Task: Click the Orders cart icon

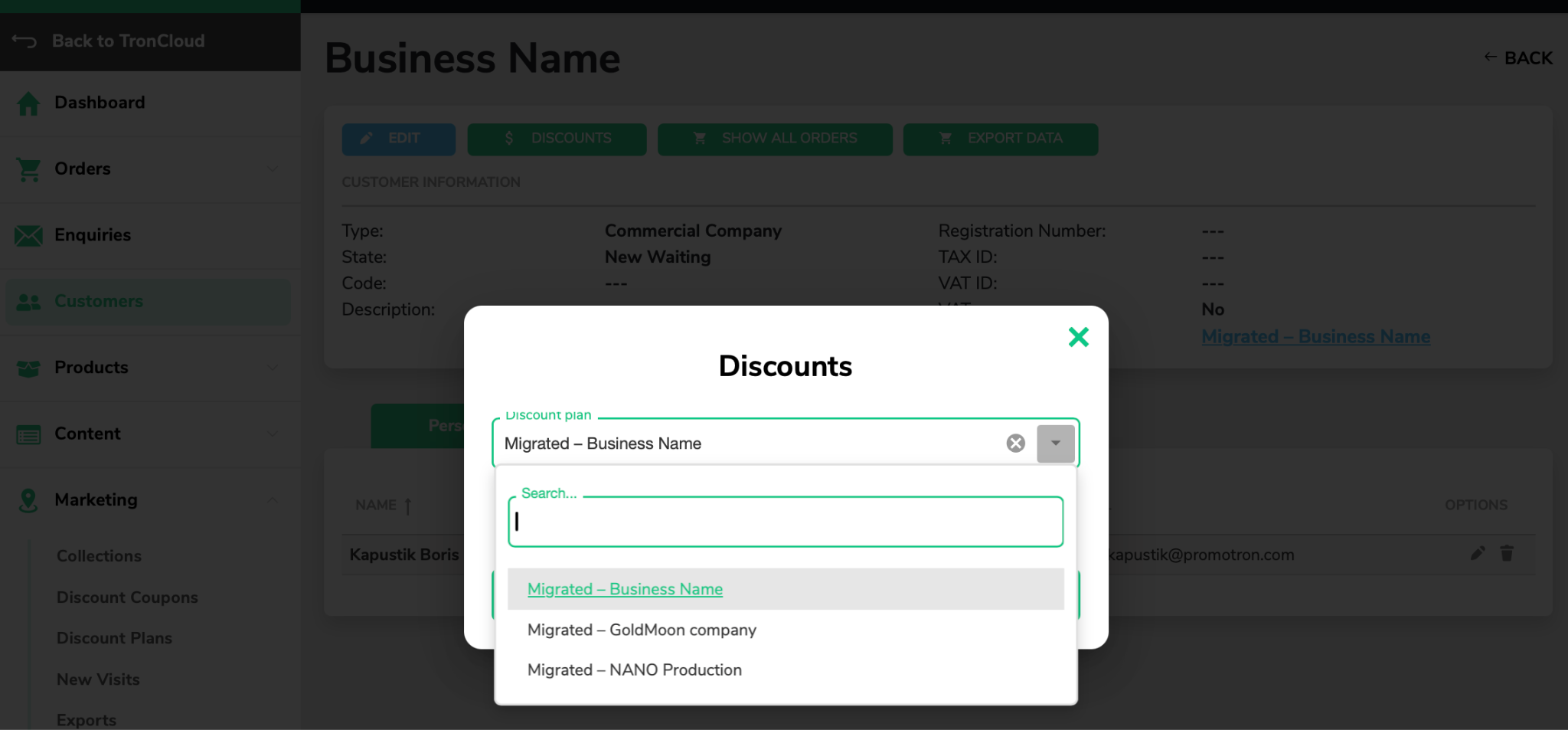Action: tap(28, 169)
